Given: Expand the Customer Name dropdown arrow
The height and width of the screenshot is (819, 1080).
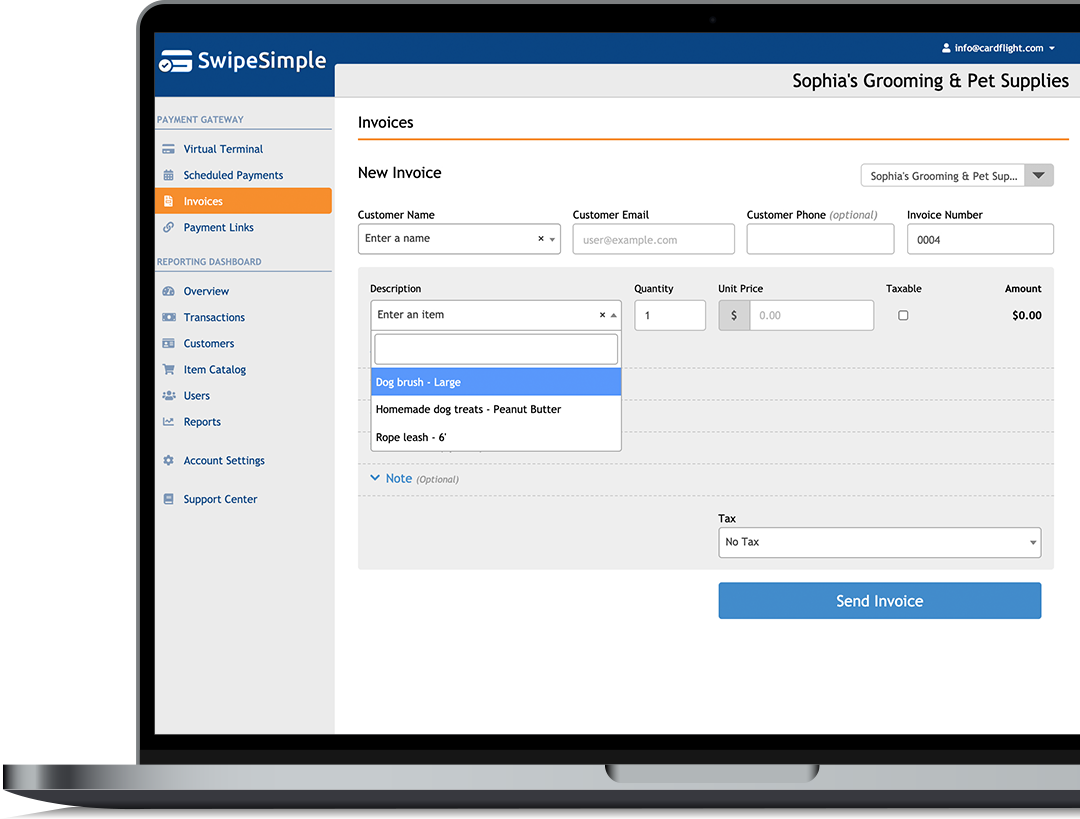Looking at the screenshot, I should [x=552, y=240].
